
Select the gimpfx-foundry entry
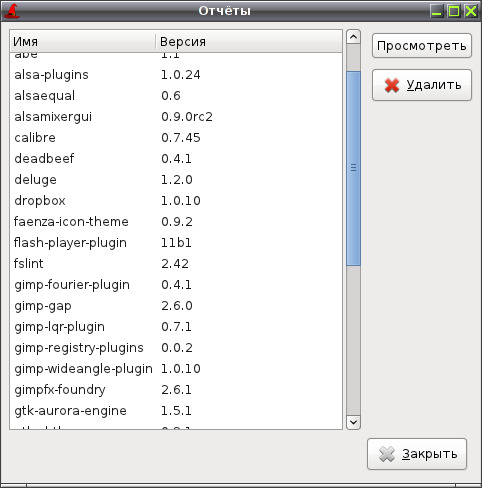tap(176, 390)
